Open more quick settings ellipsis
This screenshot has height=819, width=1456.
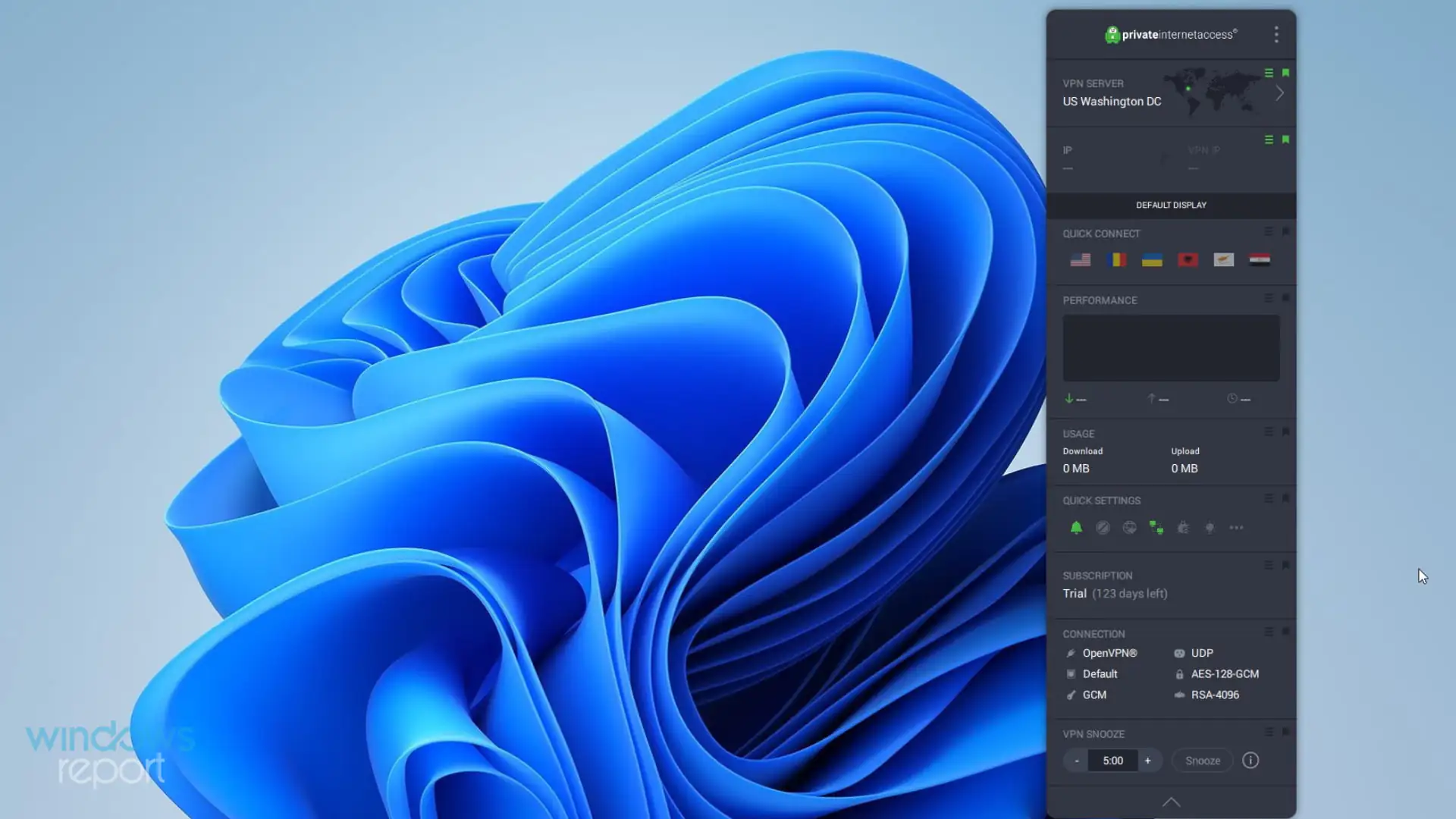click(1236, 528)
